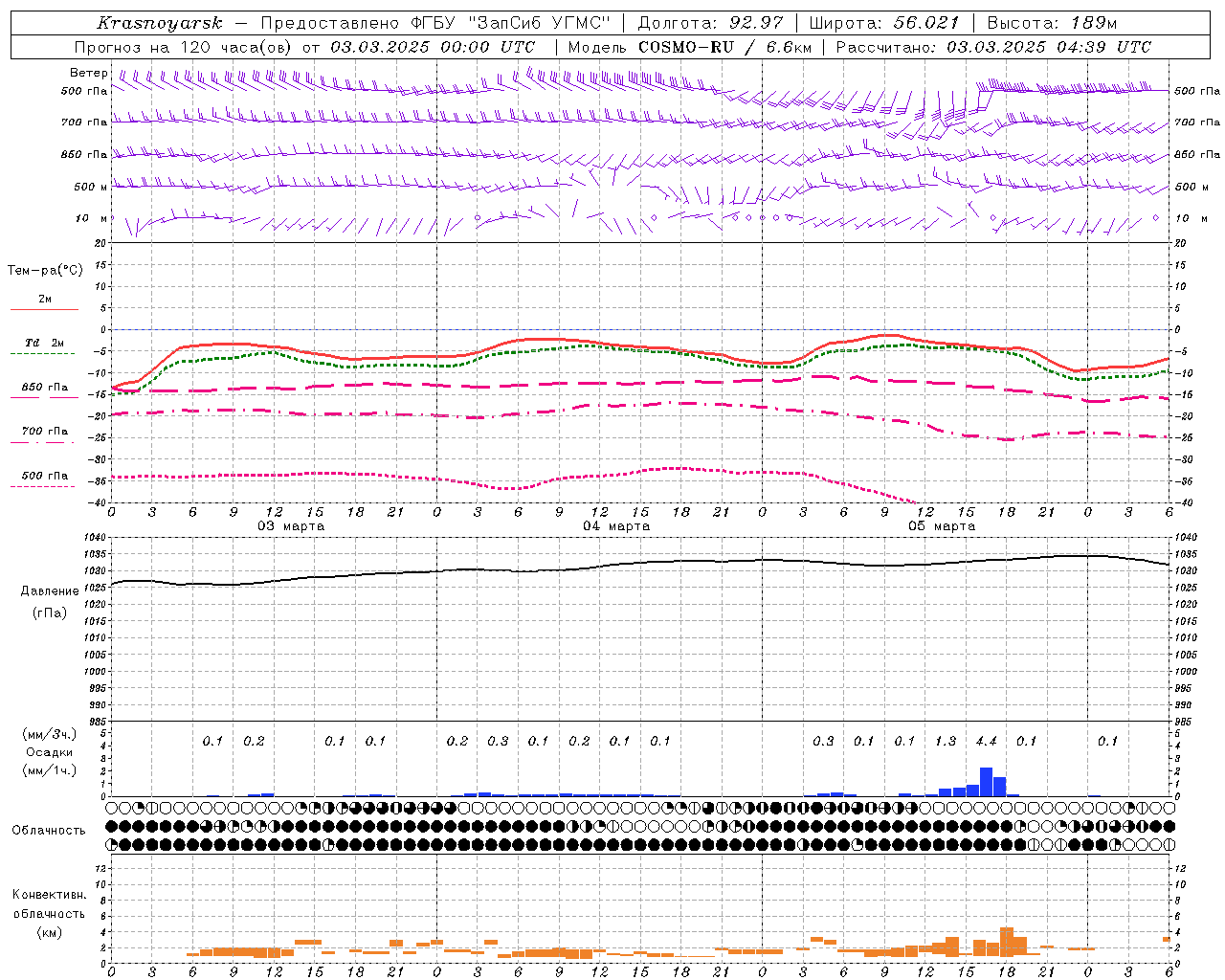Click the Тем-ра(°C) axis title
Viewport: 1225px width, 980px height.
(x=45, y=271)
